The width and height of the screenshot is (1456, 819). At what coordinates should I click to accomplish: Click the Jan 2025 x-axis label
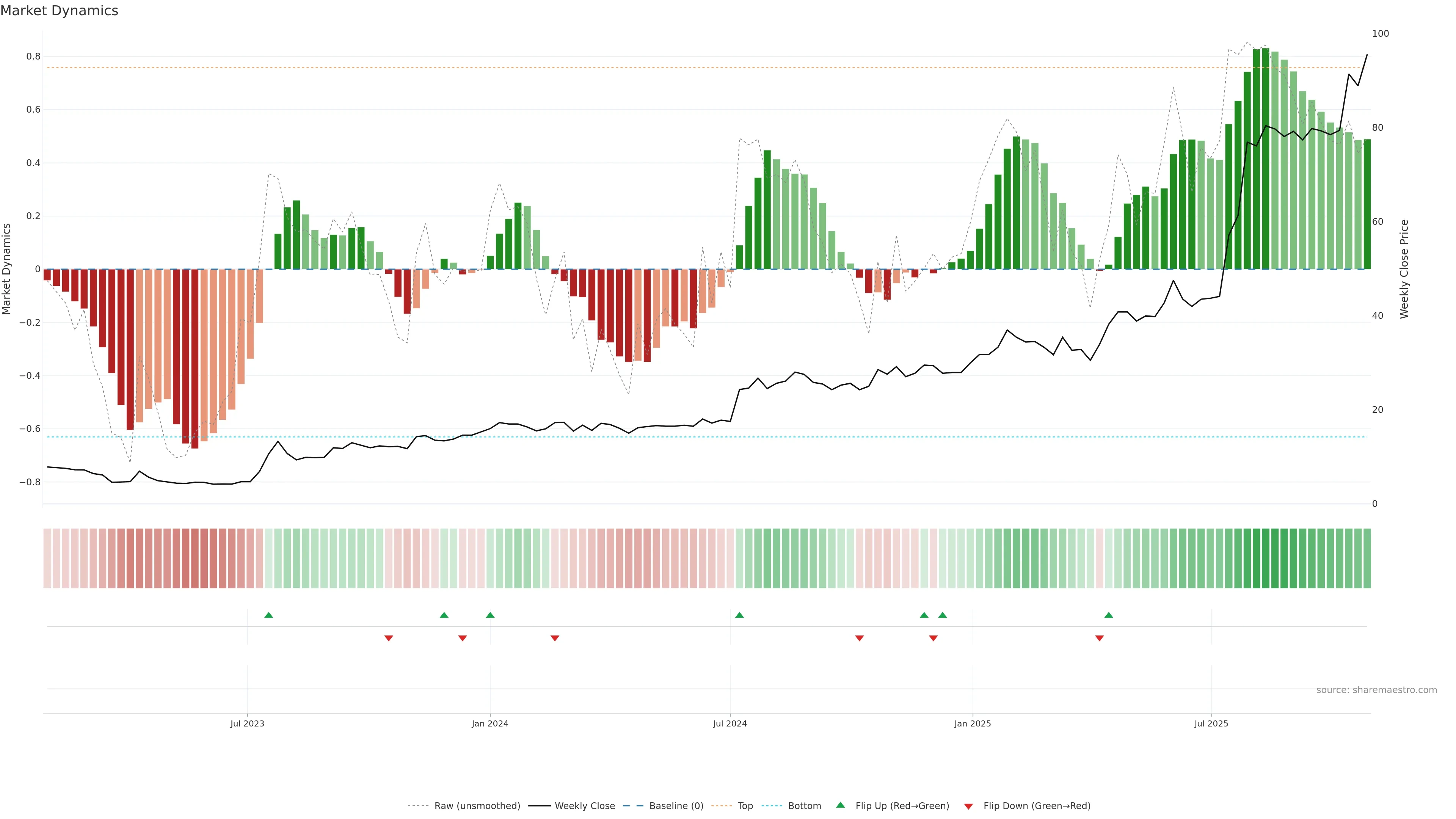click(x=972, y=723)
